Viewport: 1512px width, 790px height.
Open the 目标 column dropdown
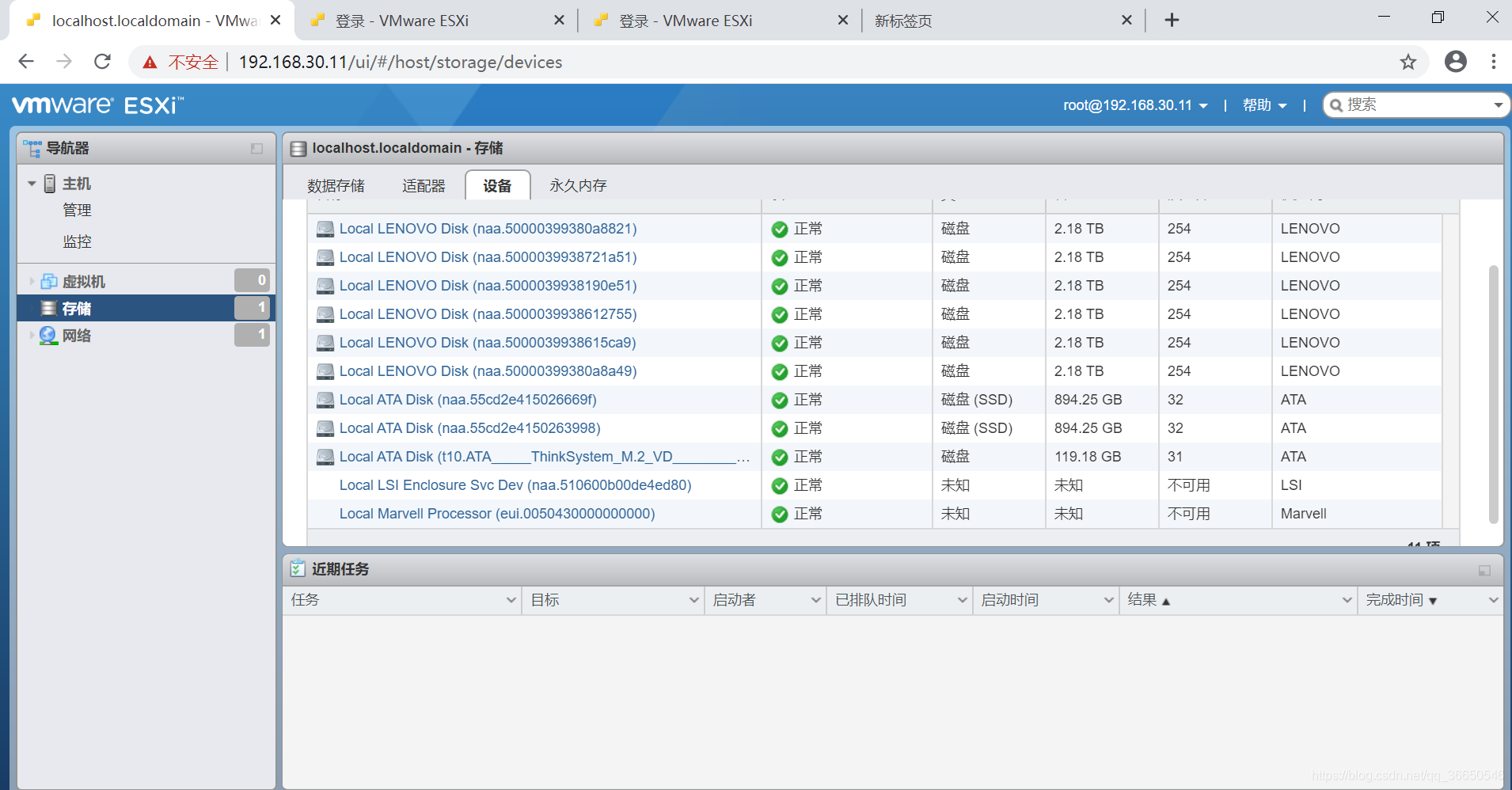pos(693,601)
